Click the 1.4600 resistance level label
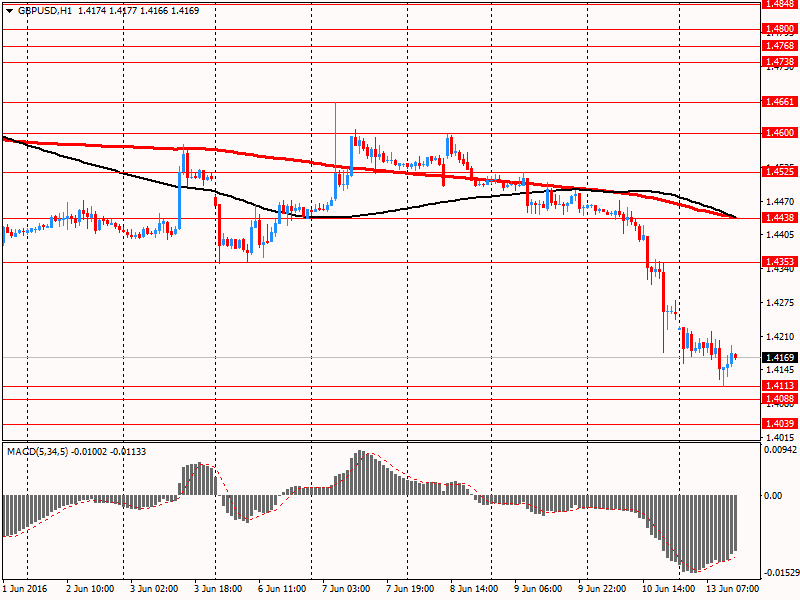Screen dimensions: 800x600 click(x=780, y=133)
